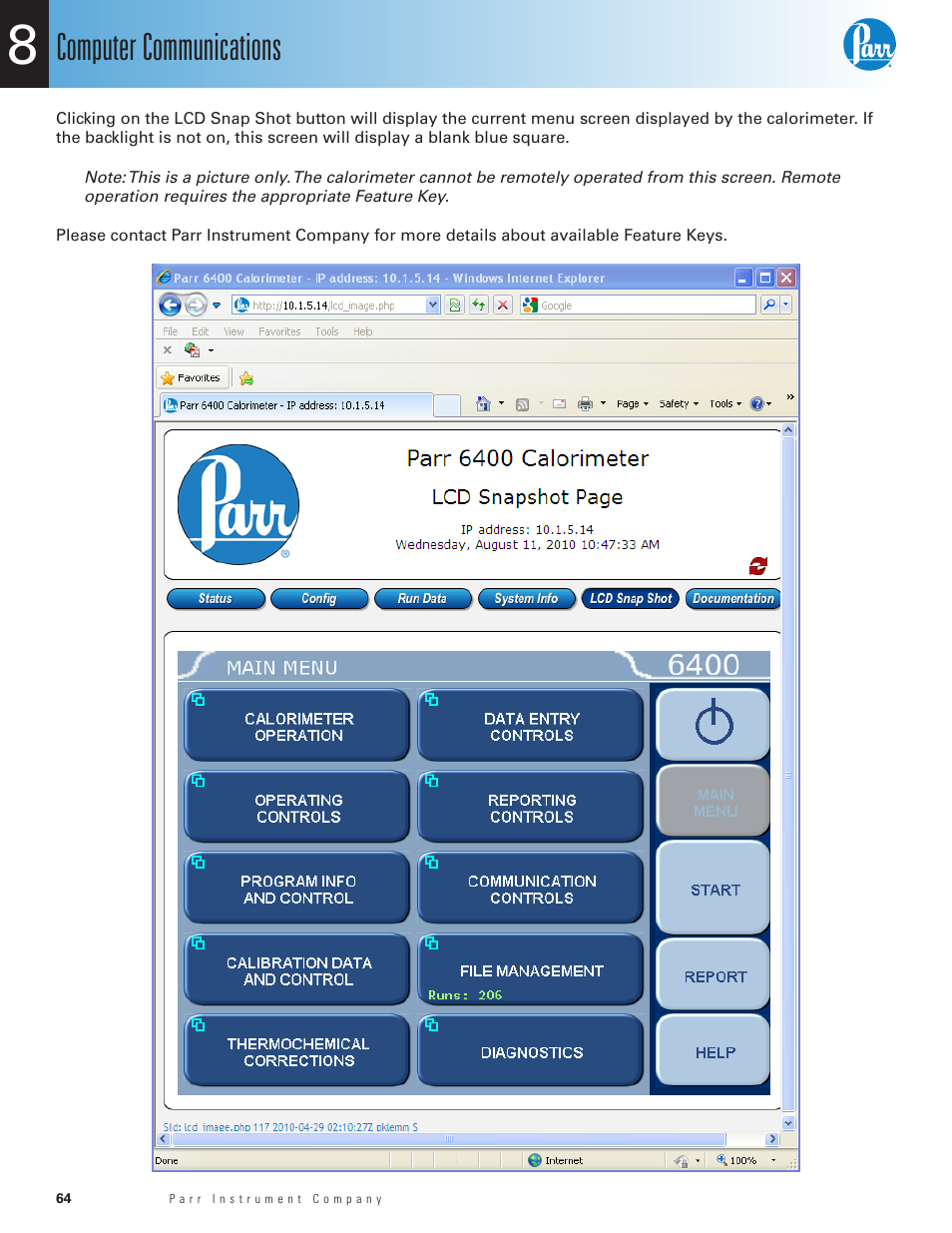Open the search provider dropdown arrow
Screen dimensions: 952x1233
(786, 305)
